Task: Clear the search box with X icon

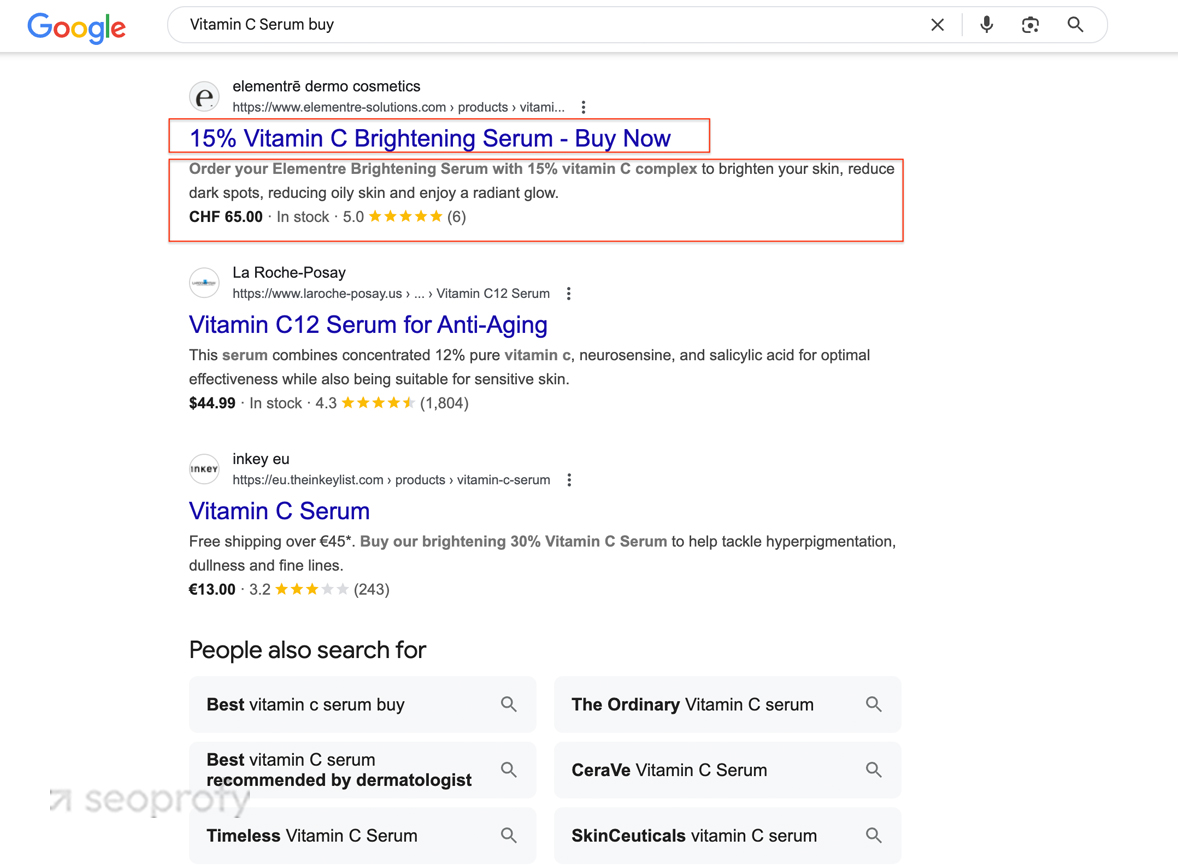Action: tap(937, 25)
